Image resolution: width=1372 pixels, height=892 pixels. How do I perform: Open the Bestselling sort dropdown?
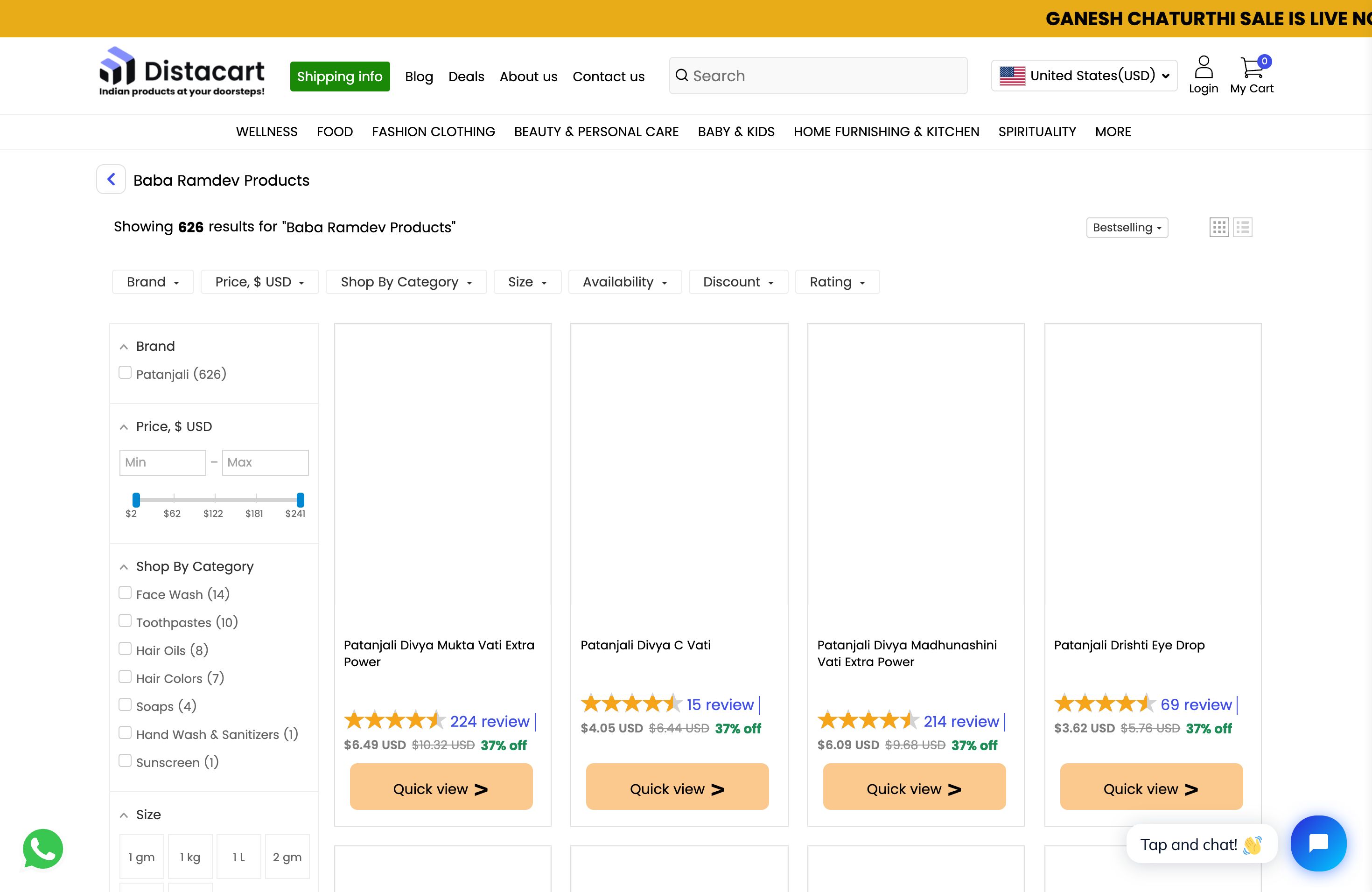1127,227
